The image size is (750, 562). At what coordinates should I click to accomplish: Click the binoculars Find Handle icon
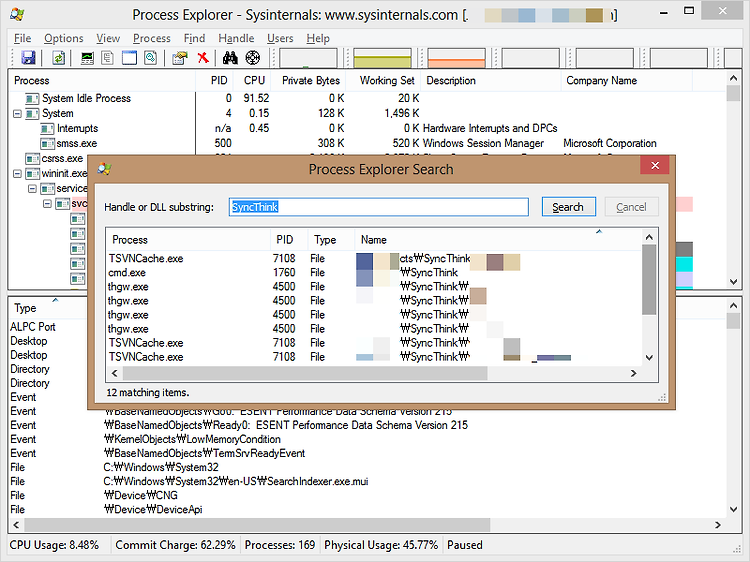point(230,58)
